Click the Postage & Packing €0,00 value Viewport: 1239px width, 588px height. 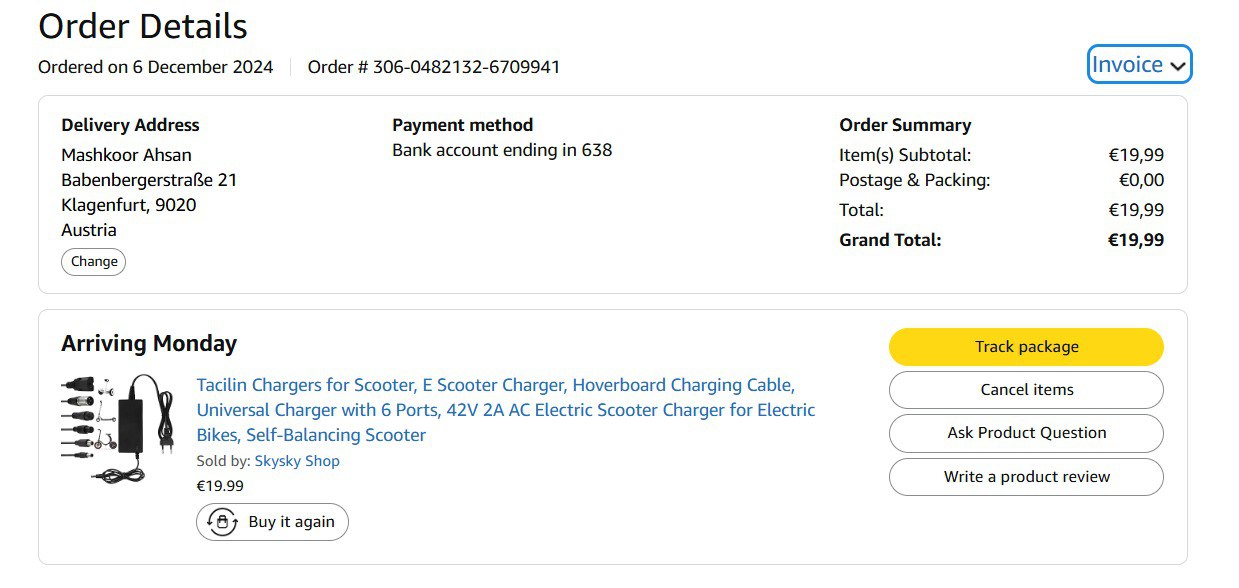point(1141,180)
